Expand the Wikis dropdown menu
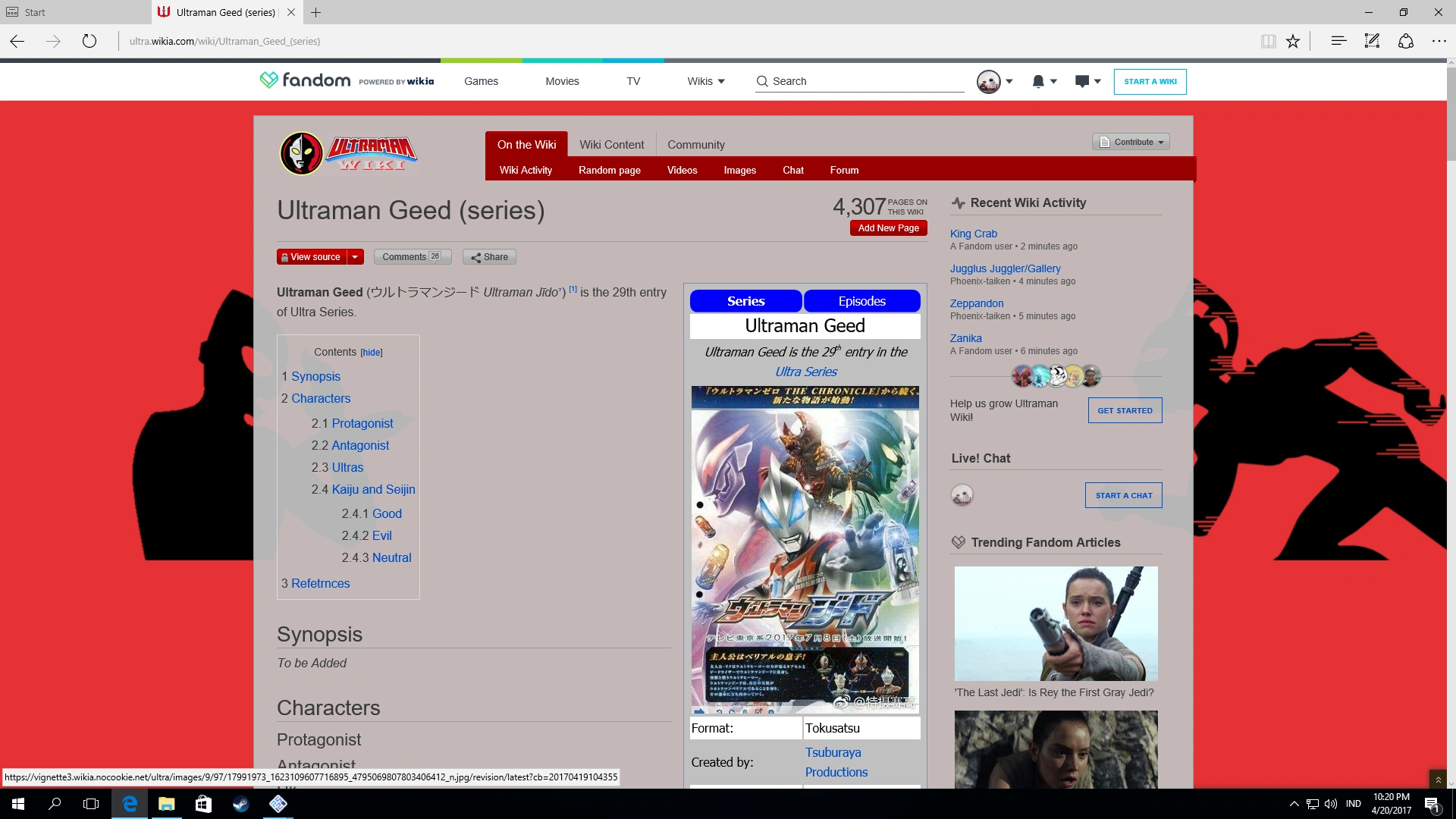 tap(706, 81)
